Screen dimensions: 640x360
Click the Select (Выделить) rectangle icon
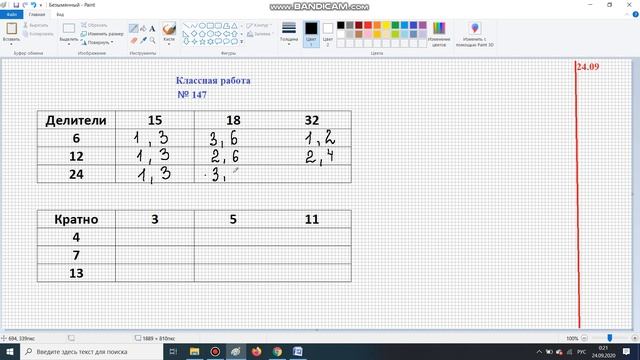[69, 29]
